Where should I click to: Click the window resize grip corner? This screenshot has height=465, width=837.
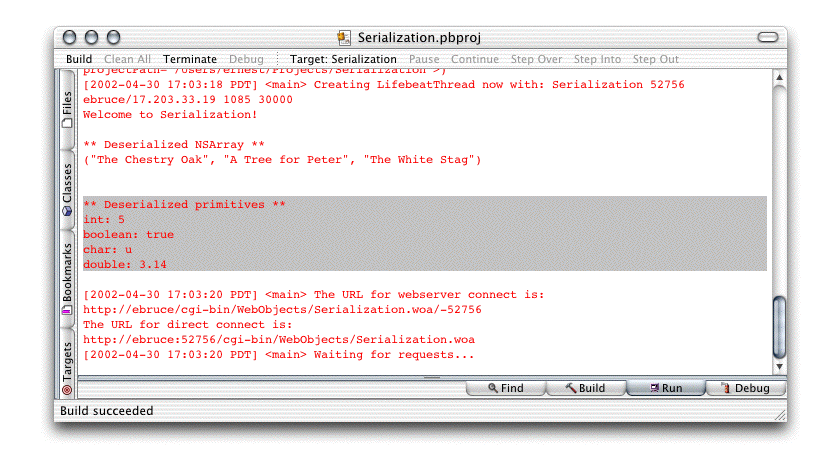pyautogui.click(x=780, y=415)
